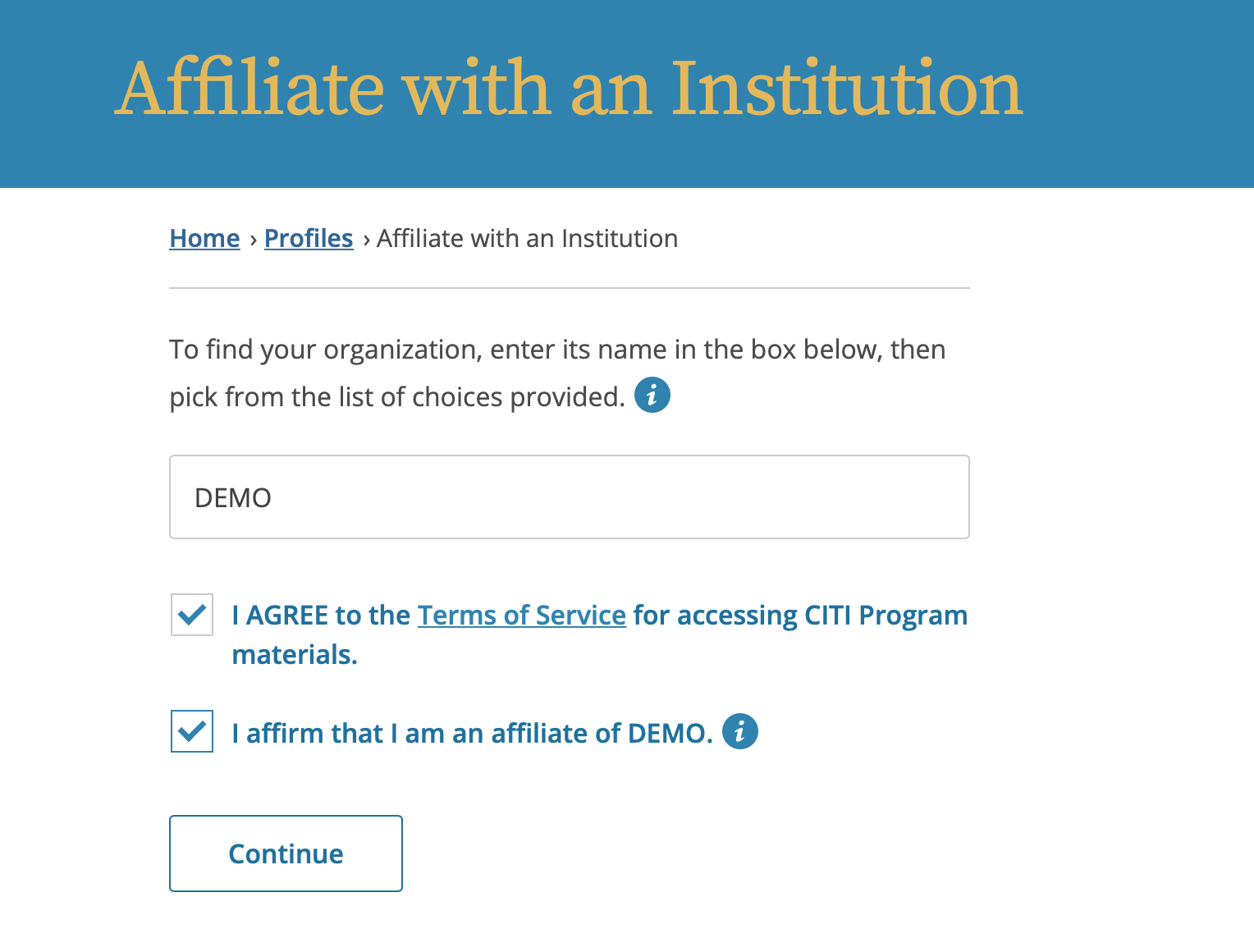
Task: Click inside the organization name search box
Action: (x=569, y=497)
